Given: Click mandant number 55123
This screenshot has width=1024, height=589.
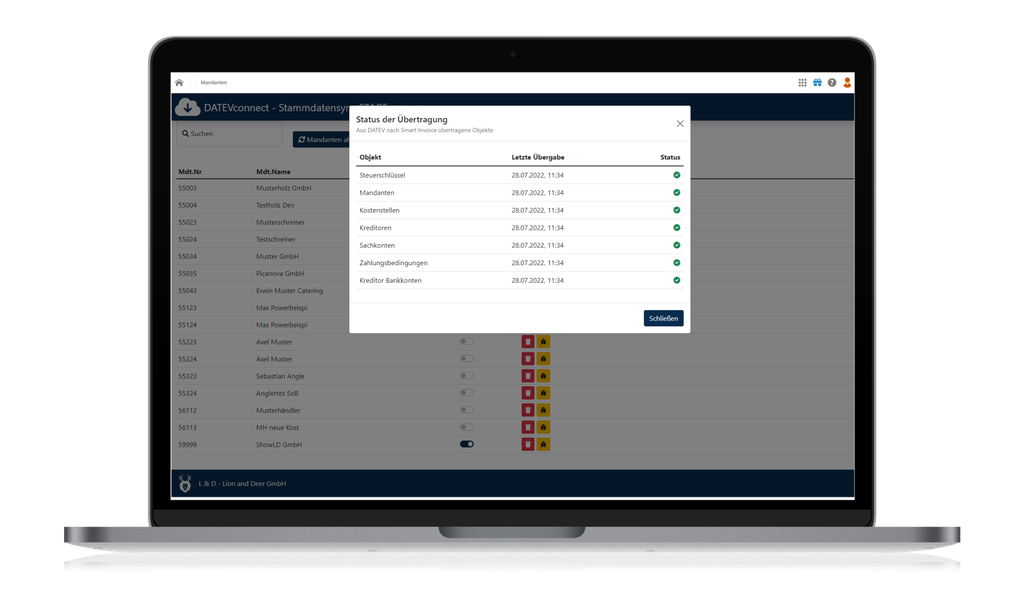Looking at the screenshot, I should click(x=187, y=308).
